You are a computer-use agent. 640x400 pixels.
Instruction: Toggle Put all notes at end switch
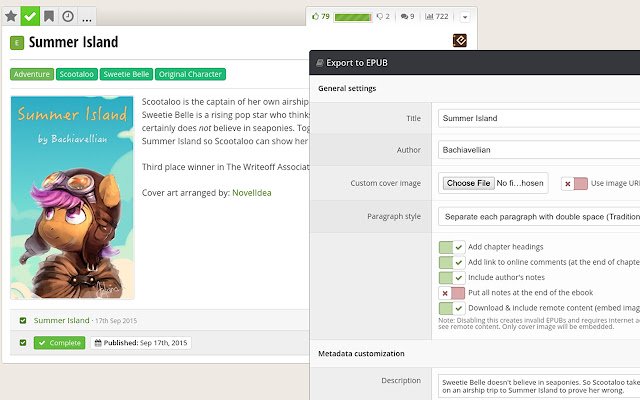click(452, 293)
